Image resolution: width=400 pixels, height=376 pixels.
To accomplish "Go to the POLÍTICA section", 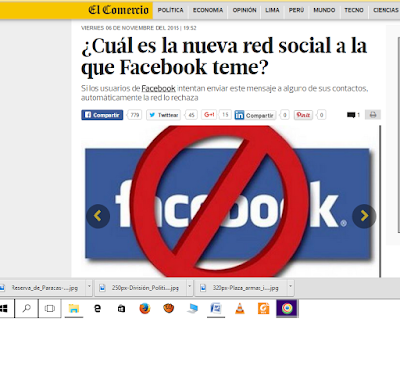I will 171,10.
